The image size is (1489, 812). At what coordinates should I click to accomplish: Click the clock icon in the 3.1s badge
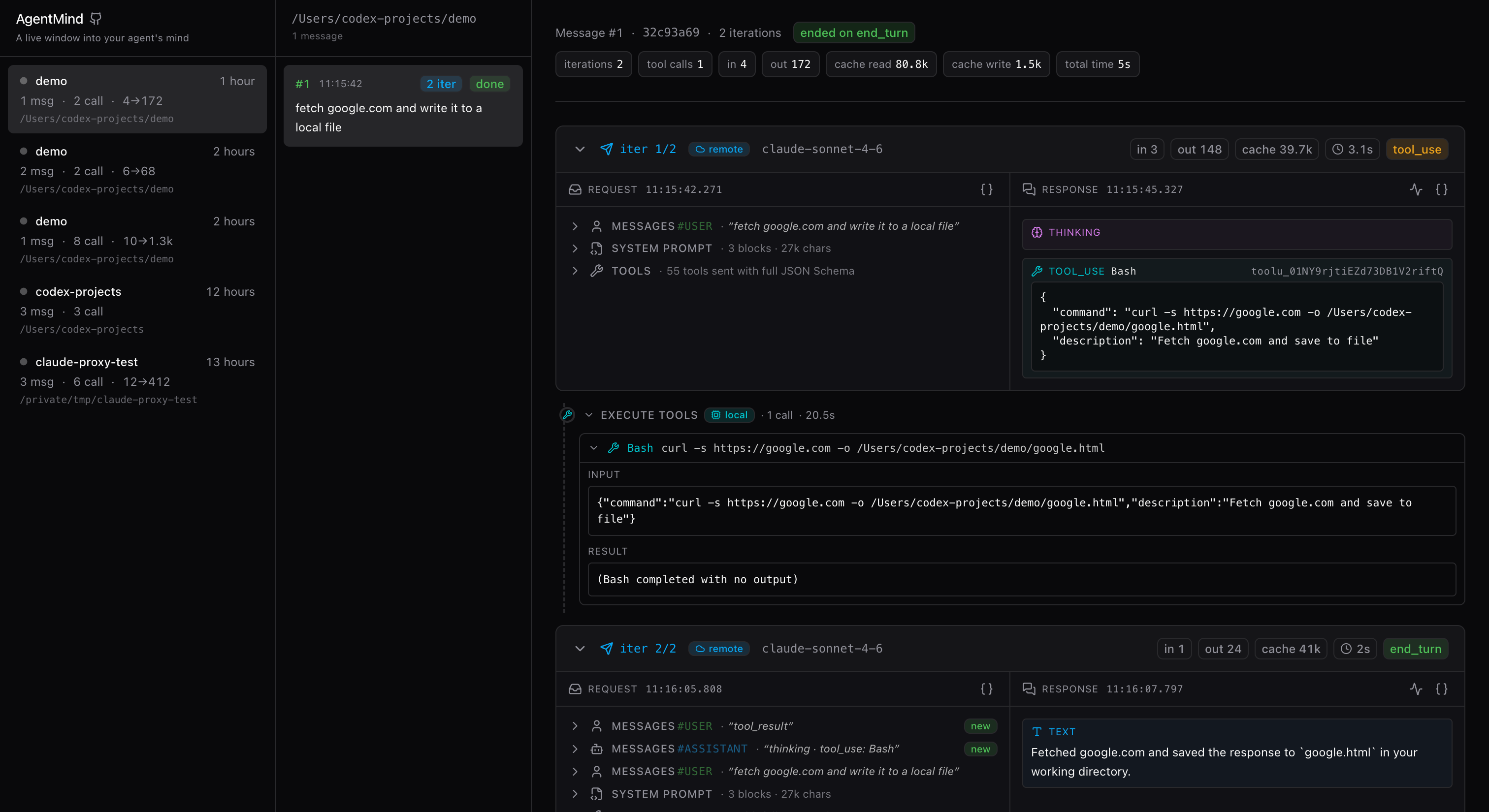pos(1337,150)
